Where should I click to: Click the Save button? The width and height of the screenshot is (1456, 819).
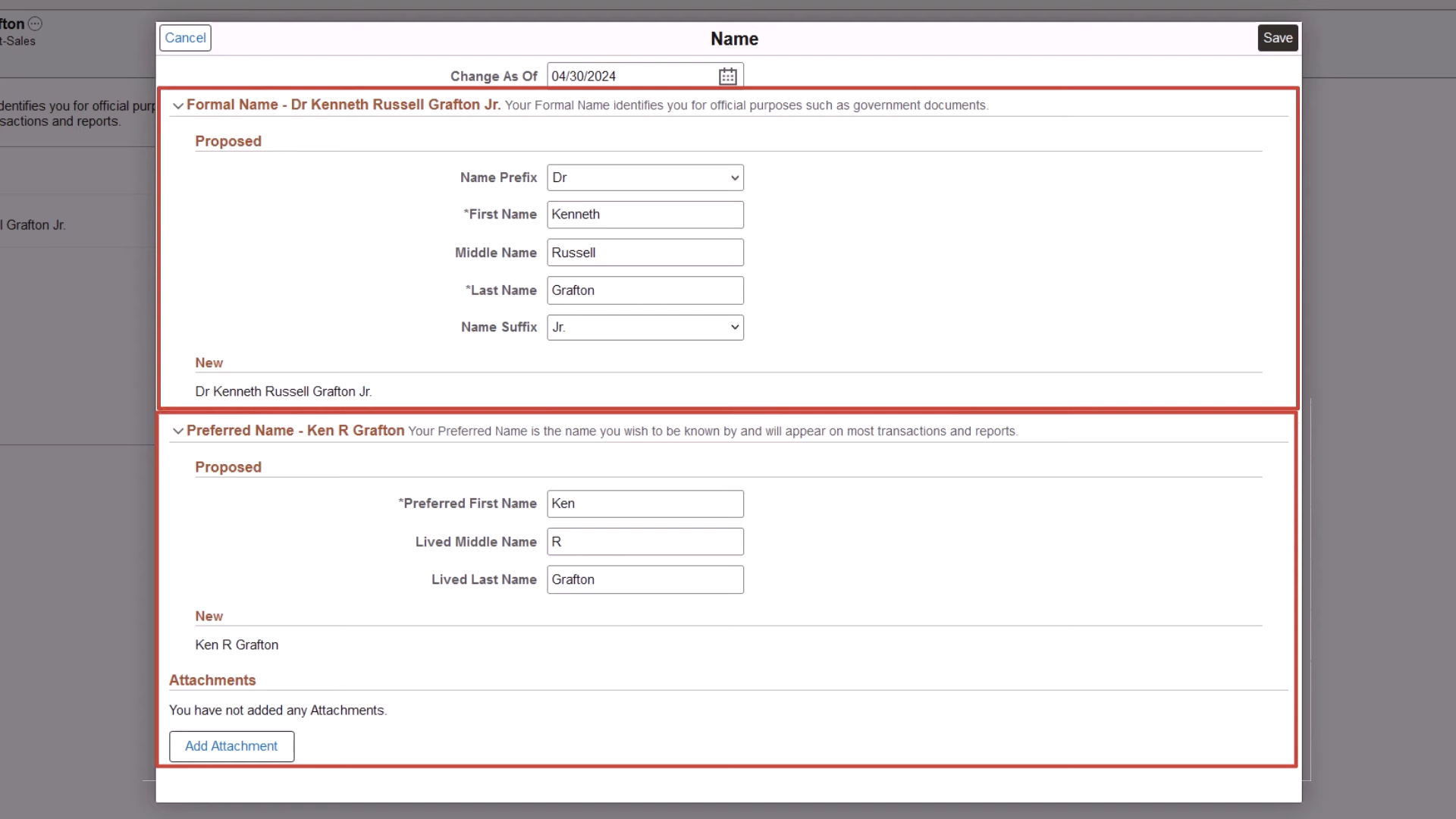click(1277, 38)
